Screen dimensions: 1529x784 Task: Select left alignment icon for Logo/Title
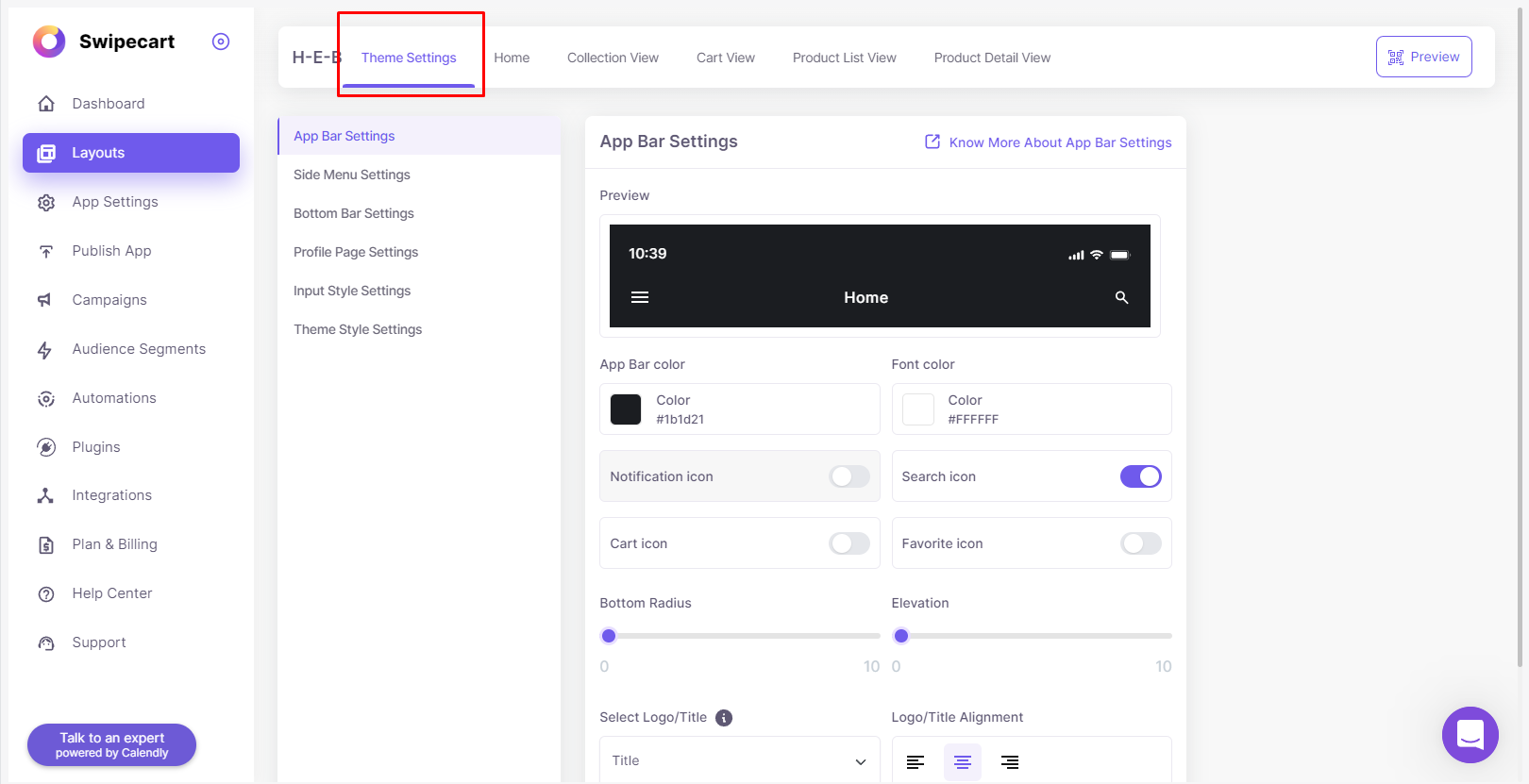coord(915,762)
